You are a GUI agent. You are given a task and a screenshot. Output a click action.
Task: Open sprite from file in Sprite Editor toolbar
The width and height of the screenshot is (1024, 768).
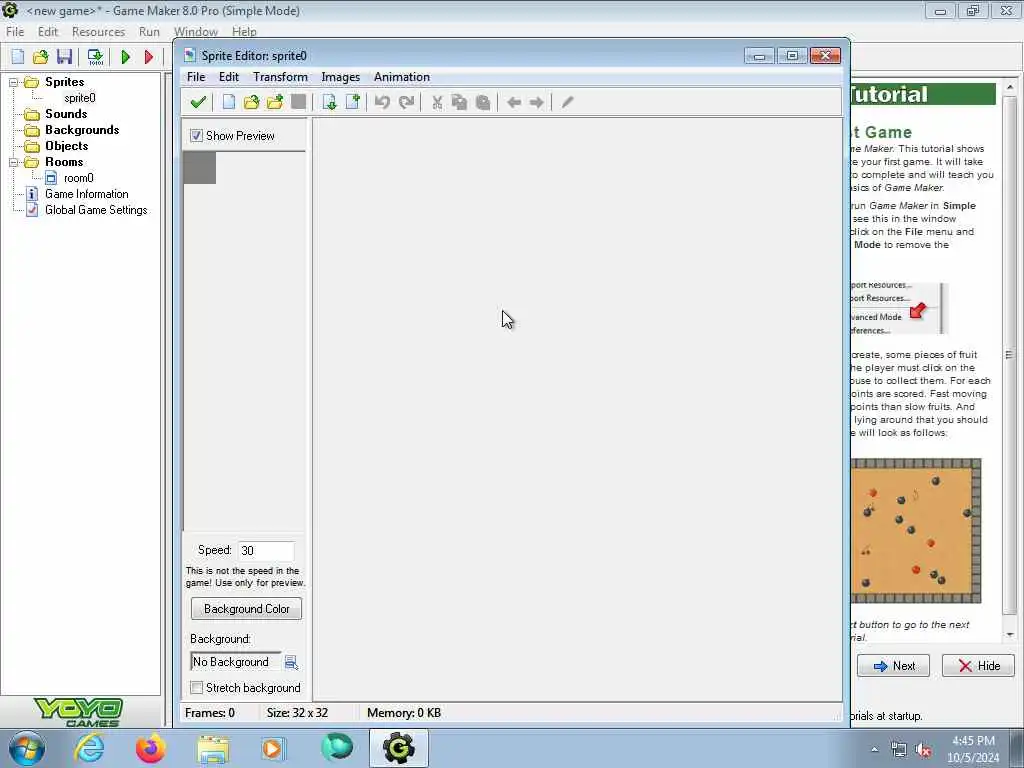tap(251, 102)
